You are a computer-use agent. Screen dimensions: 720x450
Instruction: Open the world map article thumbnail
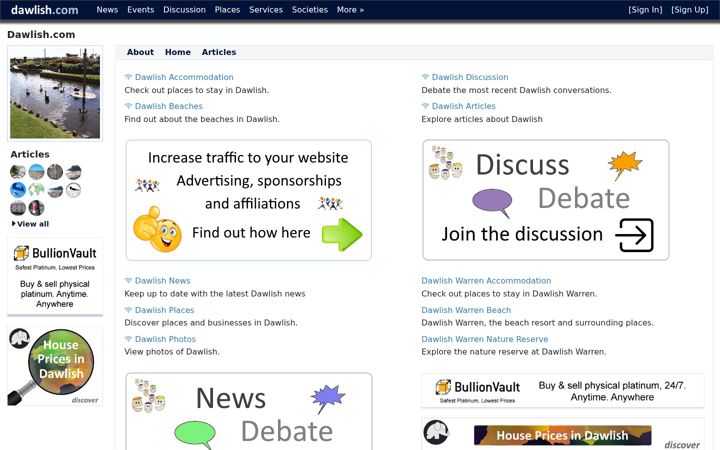tap(36, 190)
